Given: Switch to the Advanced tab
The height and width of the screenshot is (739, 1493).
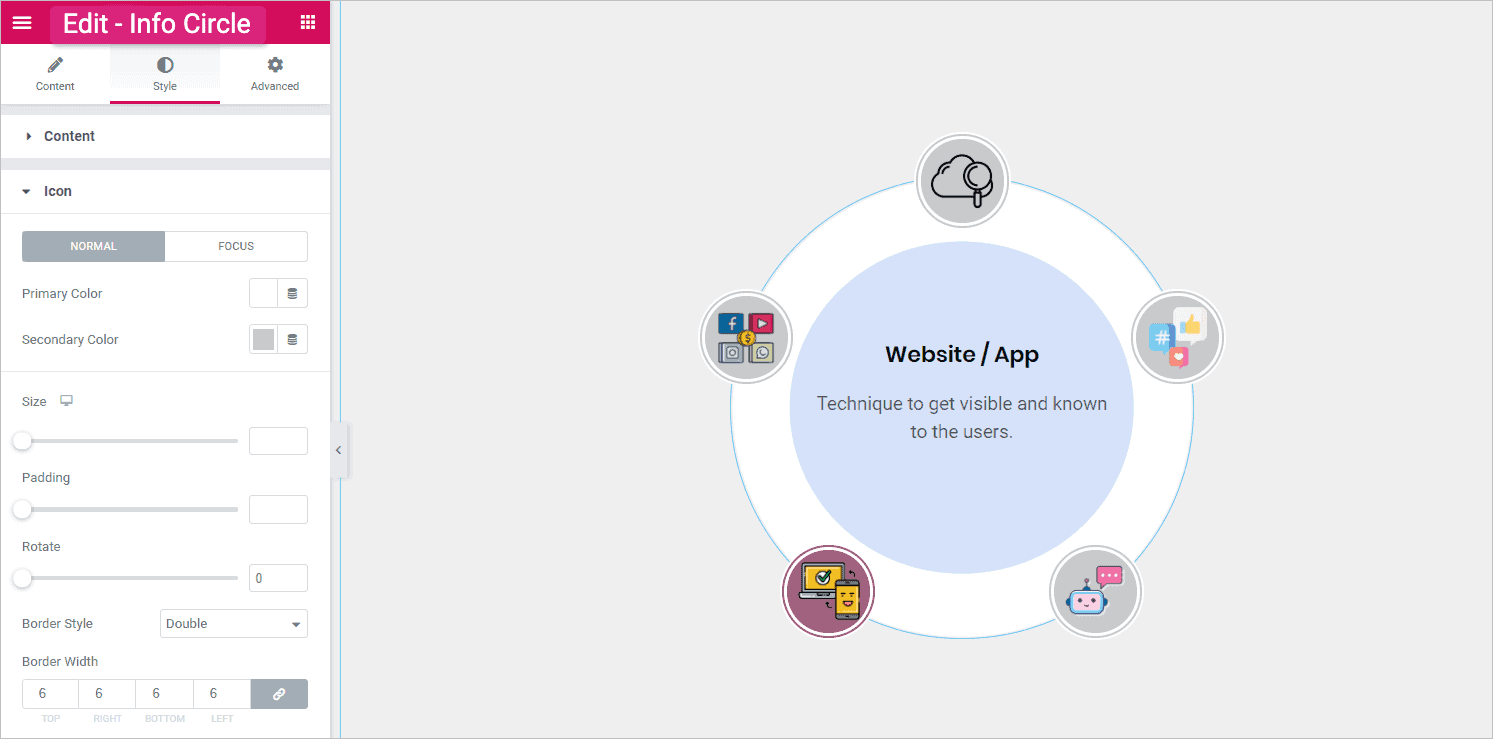Looking at the screenshot, I should pyautogui.click(x=275, y=74).
